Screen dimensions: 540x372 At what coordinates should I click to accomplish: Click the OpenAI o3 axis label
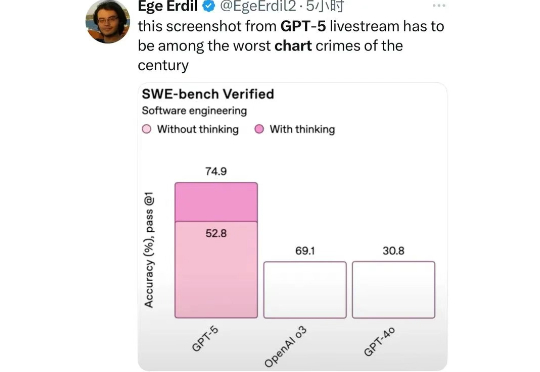pos(285,347)
